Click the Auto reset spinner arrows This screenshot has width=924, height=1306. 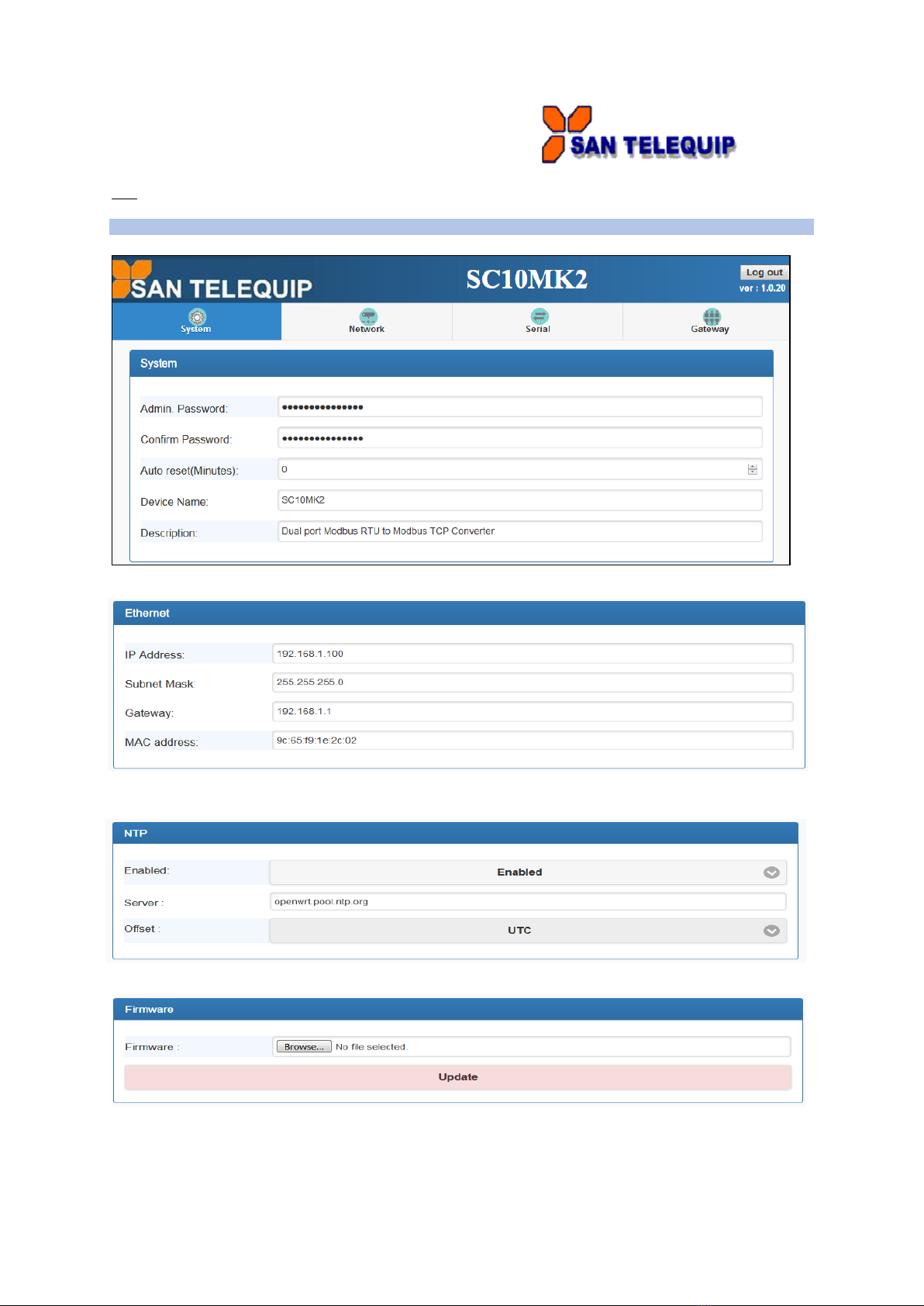[x=752, y=469]
